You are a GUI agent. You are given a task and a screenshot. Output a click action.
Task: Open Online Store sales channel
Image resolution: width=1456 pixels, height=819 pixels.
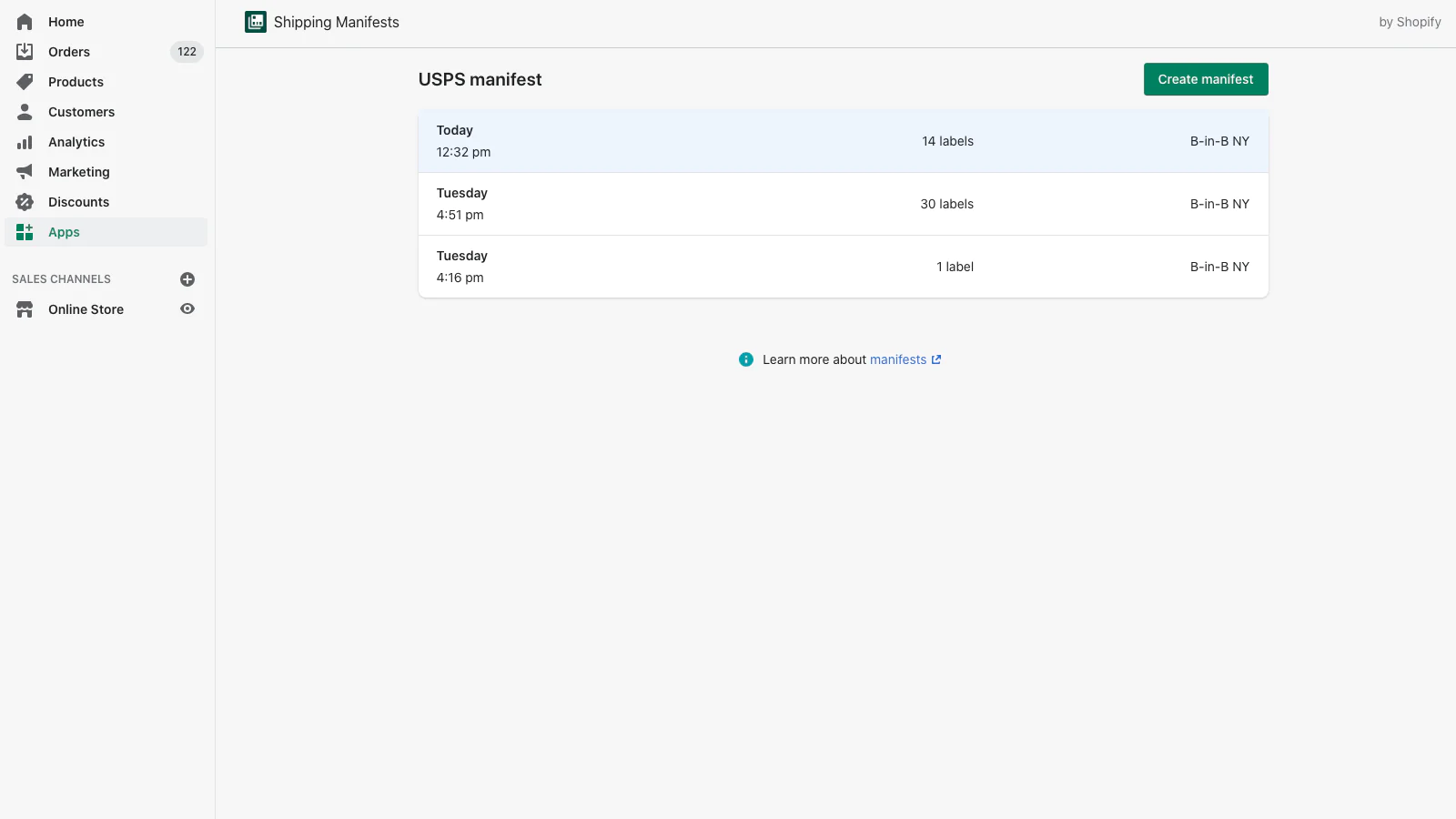click(x=86, y=309)
